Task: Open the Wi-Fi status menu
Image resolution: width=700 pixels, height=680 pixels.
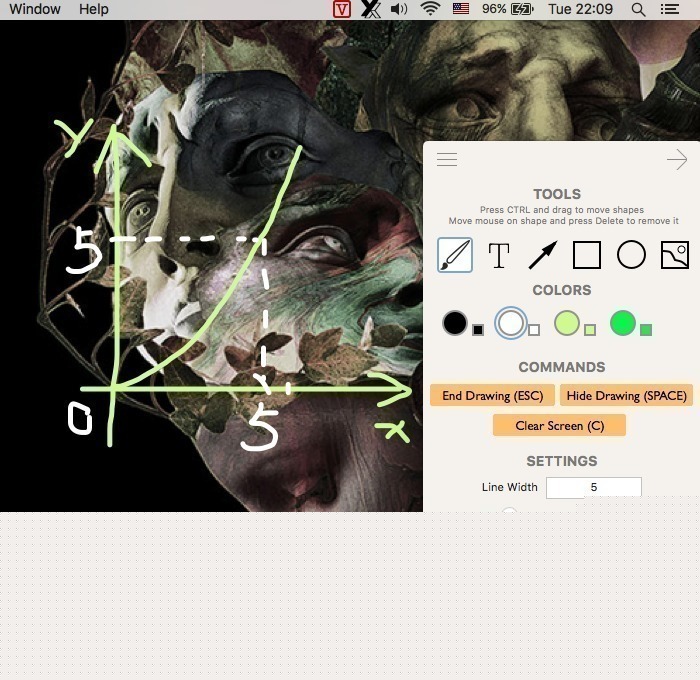Action: coord(430,9)
